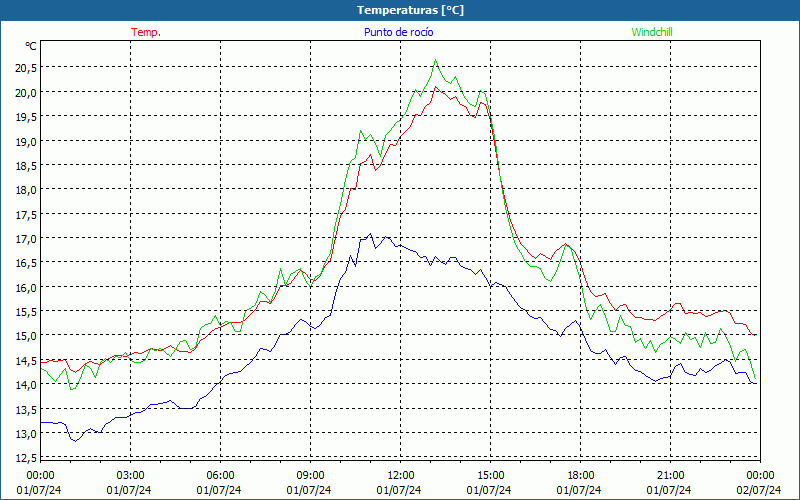
Task: Click the 12,5 y-axis value
Action: coord(24,458)
